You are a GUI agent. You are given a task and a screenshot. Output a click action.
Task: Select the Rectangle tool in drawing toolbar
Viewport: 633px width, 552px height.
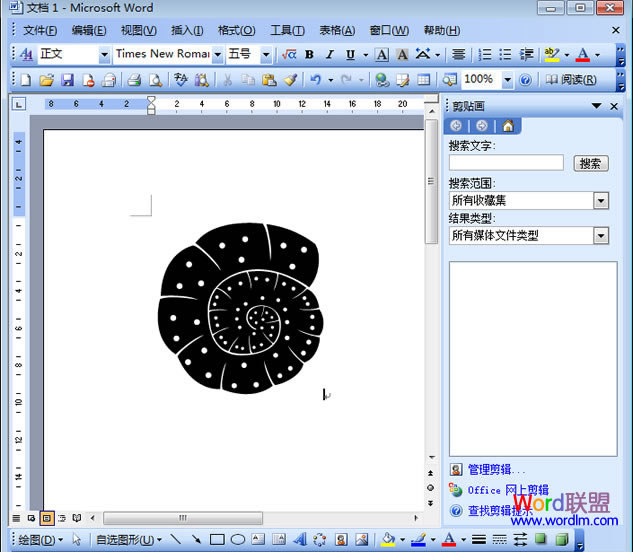pyautogui.click(x=217, y=540)
